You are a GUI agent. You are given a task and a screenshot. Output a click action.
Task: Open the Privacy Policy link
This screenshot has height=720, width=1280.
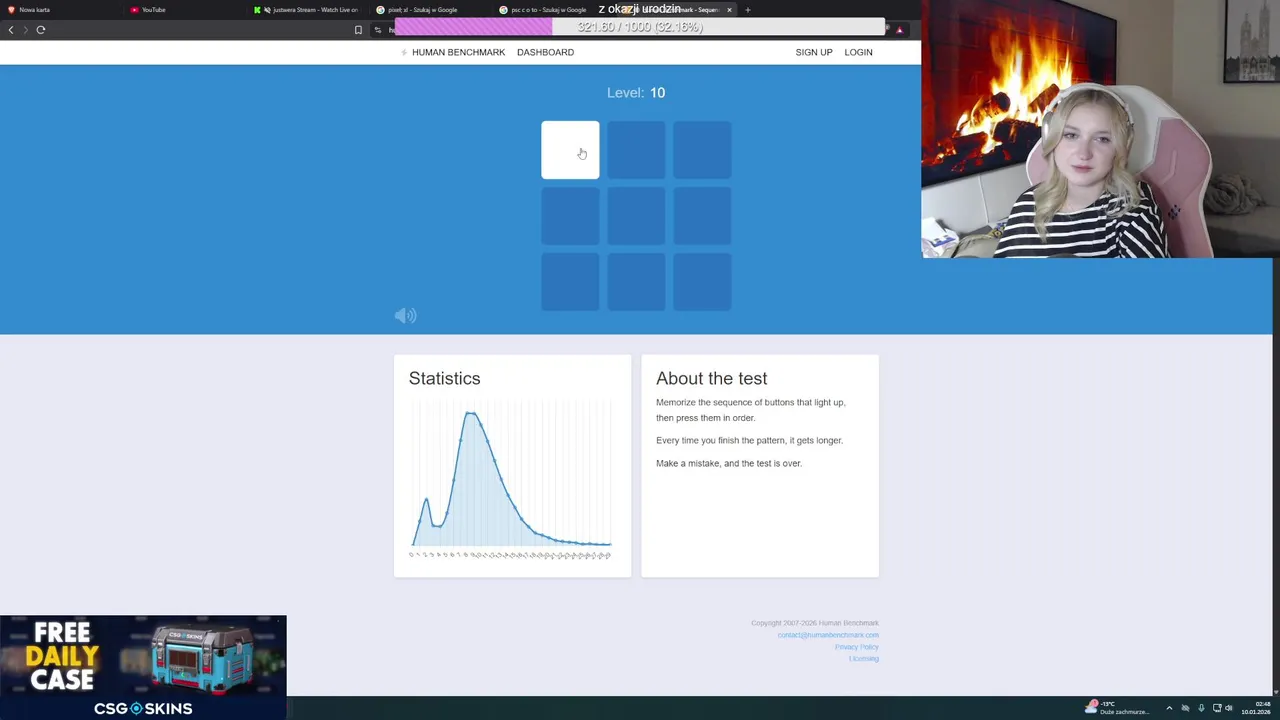tap(856, 647)
